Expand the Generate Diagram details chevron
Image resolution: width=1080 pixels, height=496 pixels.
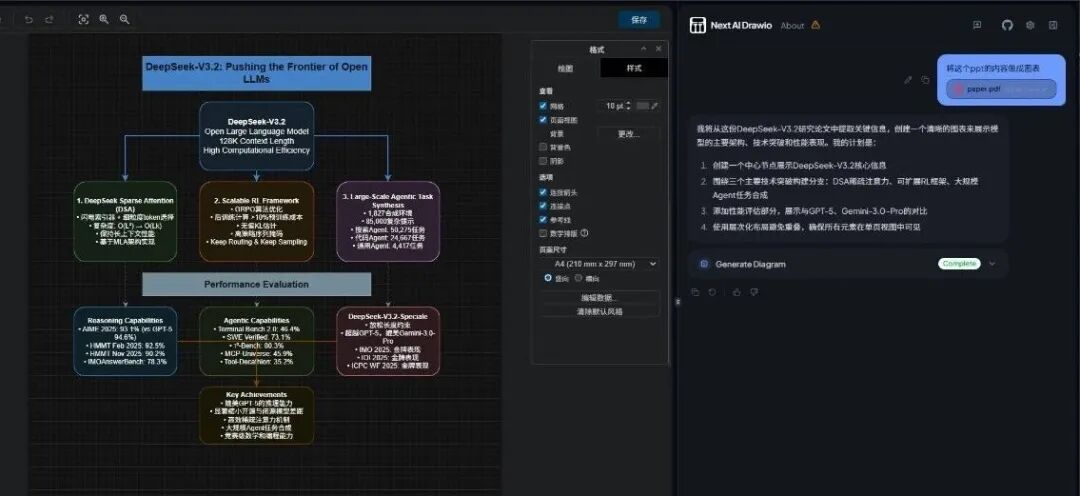tap(992, 264)
